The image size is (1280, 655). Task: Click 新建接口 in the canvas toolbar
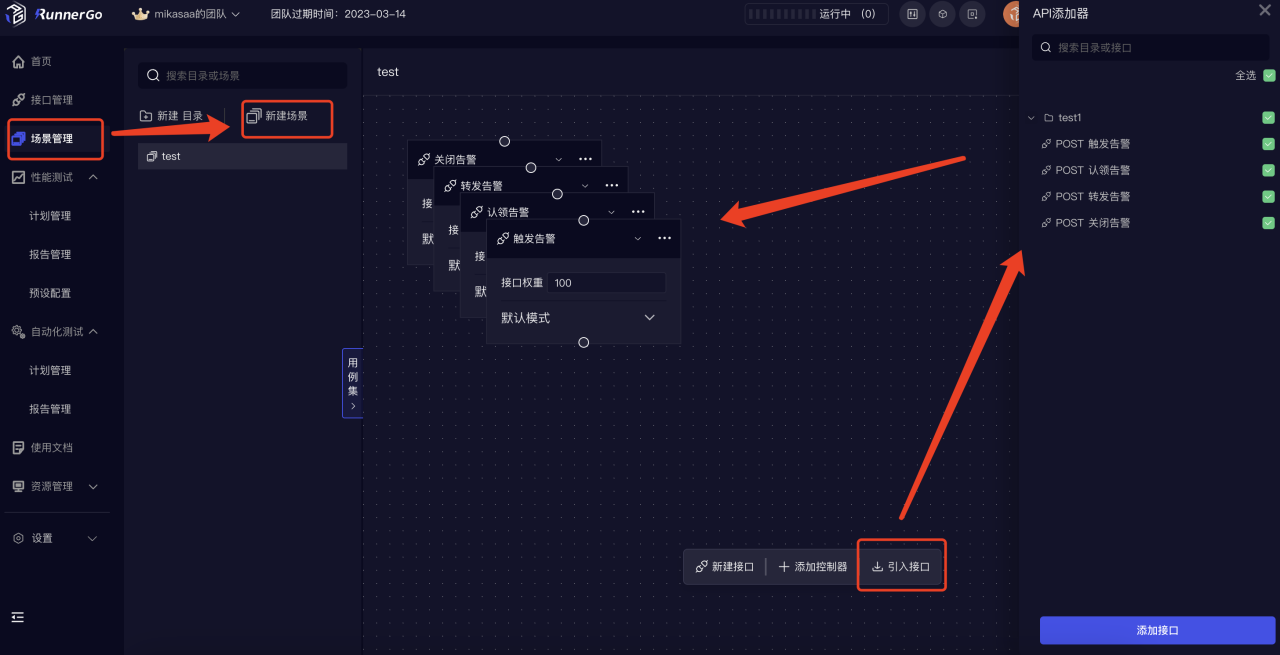(725, 567)
